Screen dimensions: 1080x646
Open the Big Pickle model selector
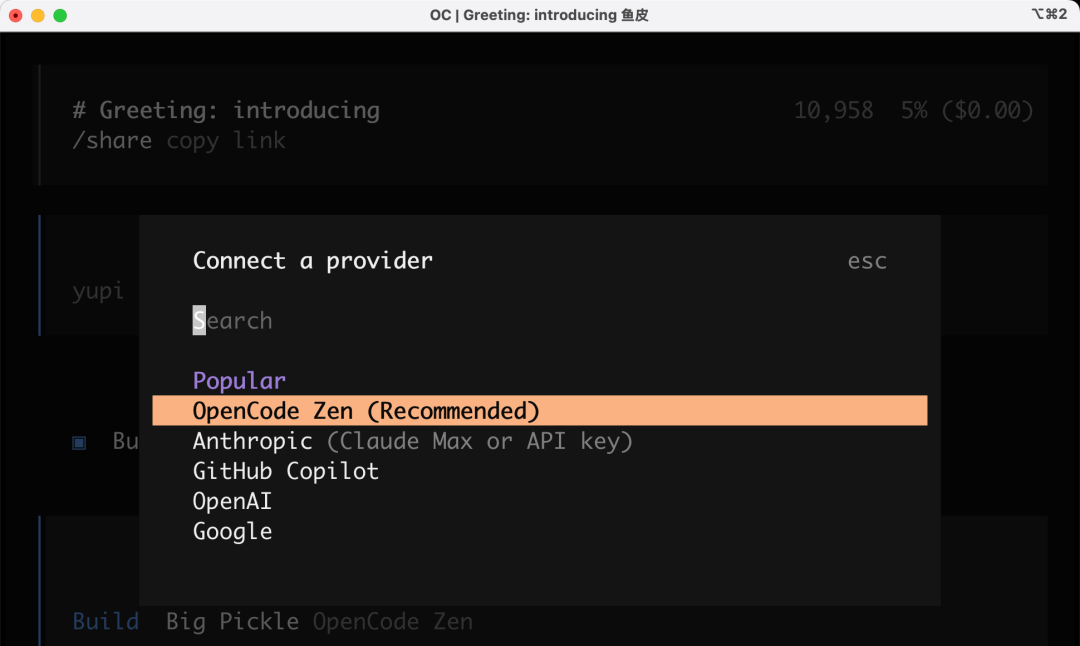tap(231, 621)
